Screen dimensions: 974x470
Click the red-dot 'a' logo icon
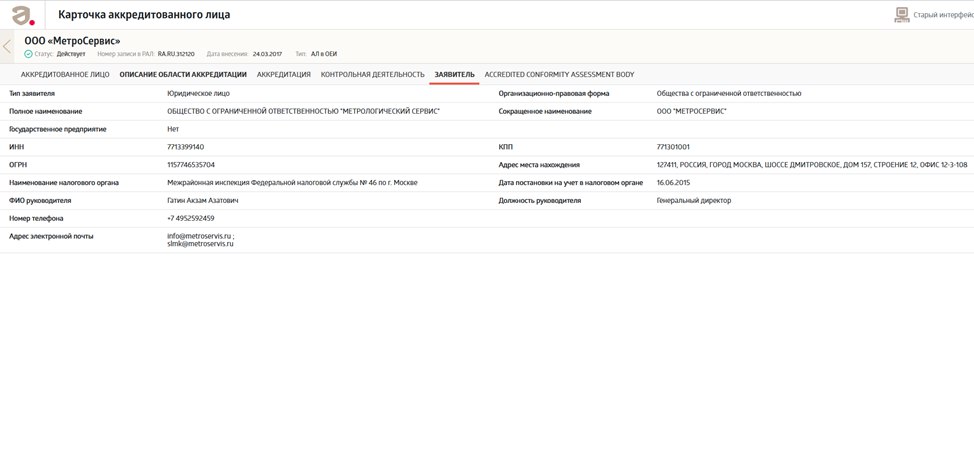23,15
